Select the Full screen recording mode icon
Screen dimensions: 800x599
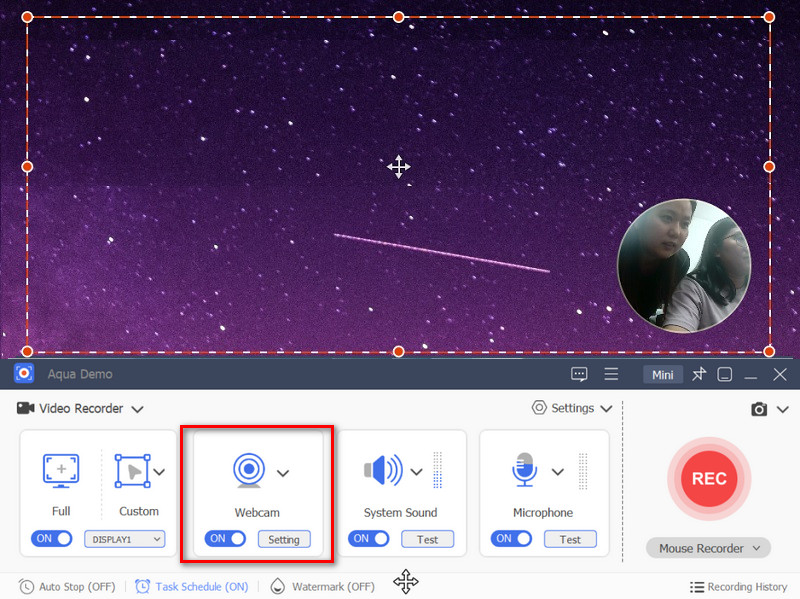(60, 471)
